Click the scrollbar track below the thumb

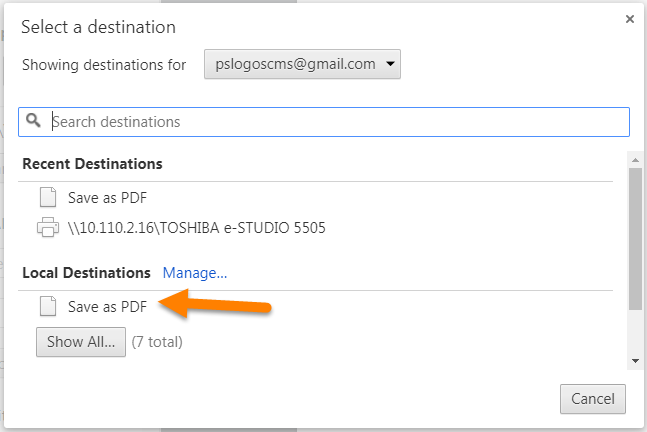point(635,332)
